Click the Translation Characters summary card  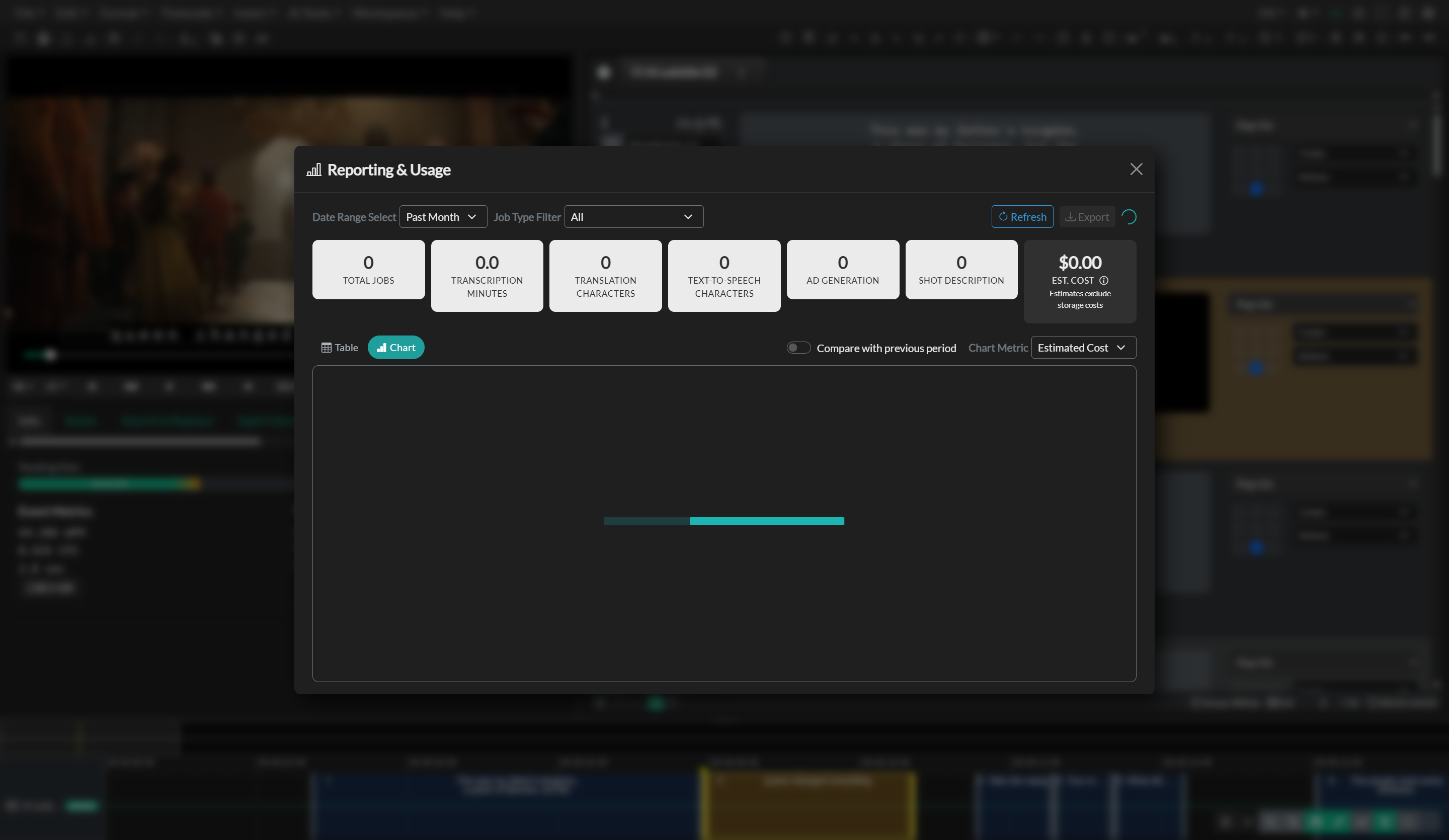[605, 276]
